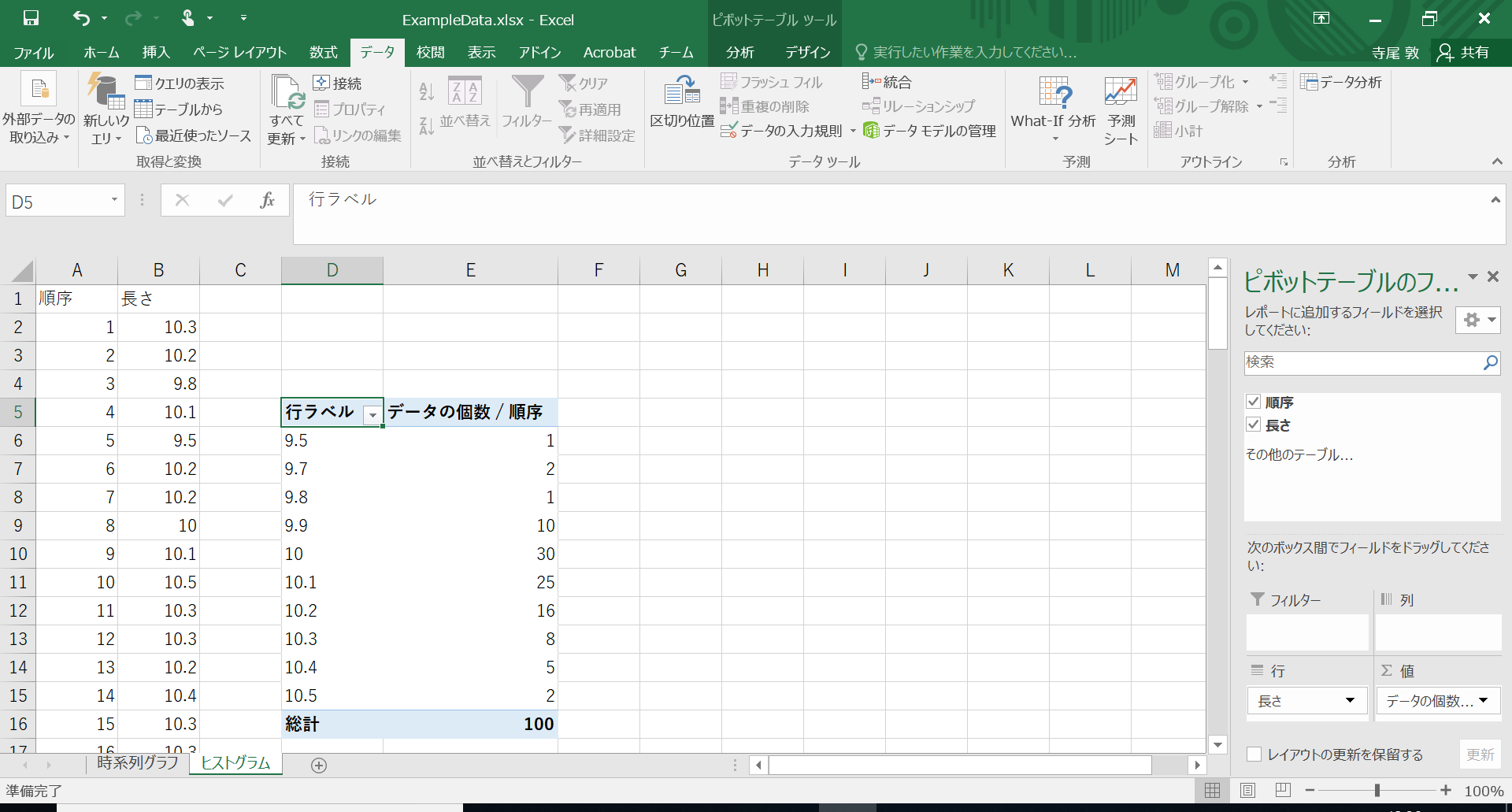
Task: Click the formula bar text 行ラベル
Action: click(343, 199)
